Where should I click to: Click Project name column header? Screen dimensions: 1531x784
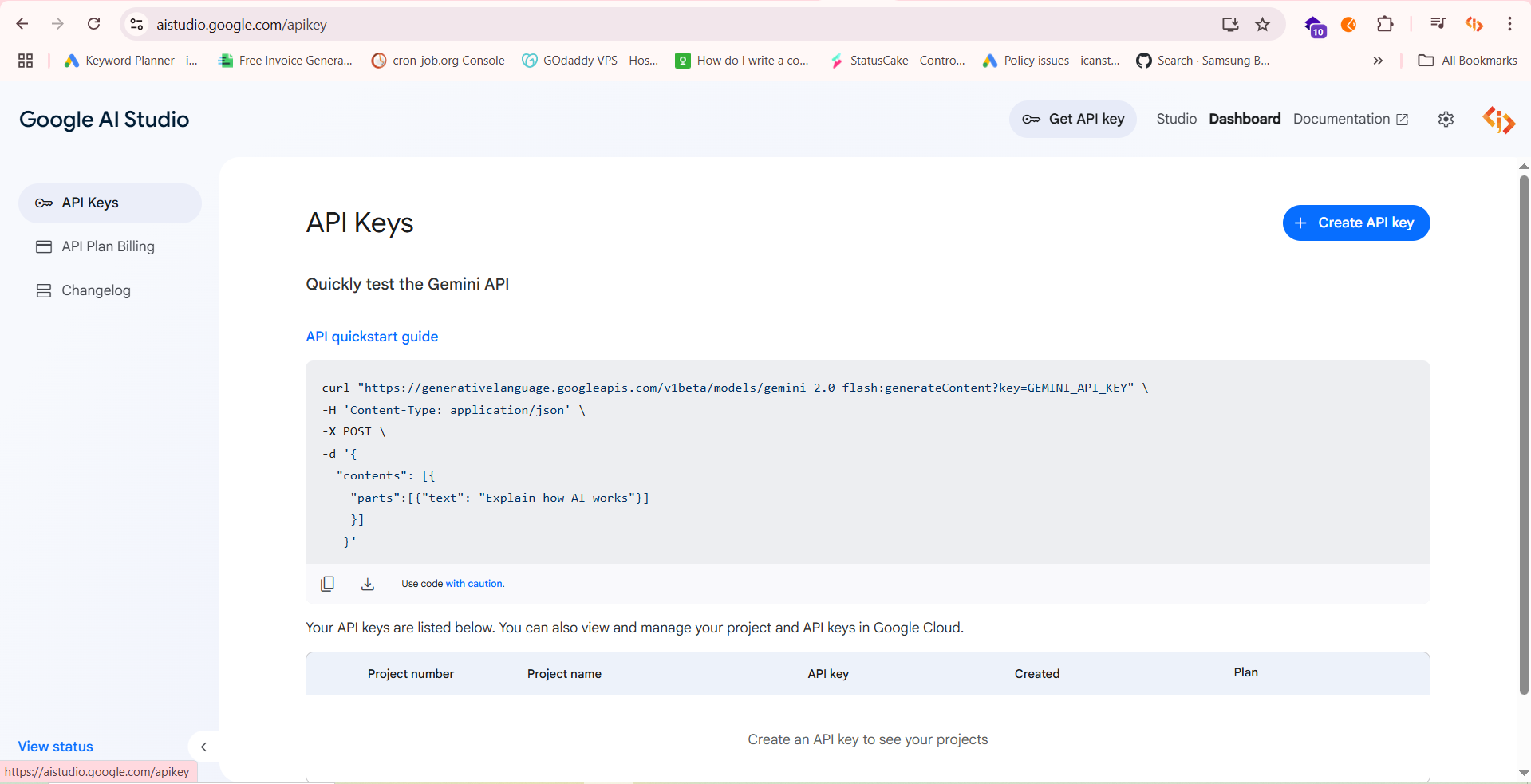click(564, 674)
